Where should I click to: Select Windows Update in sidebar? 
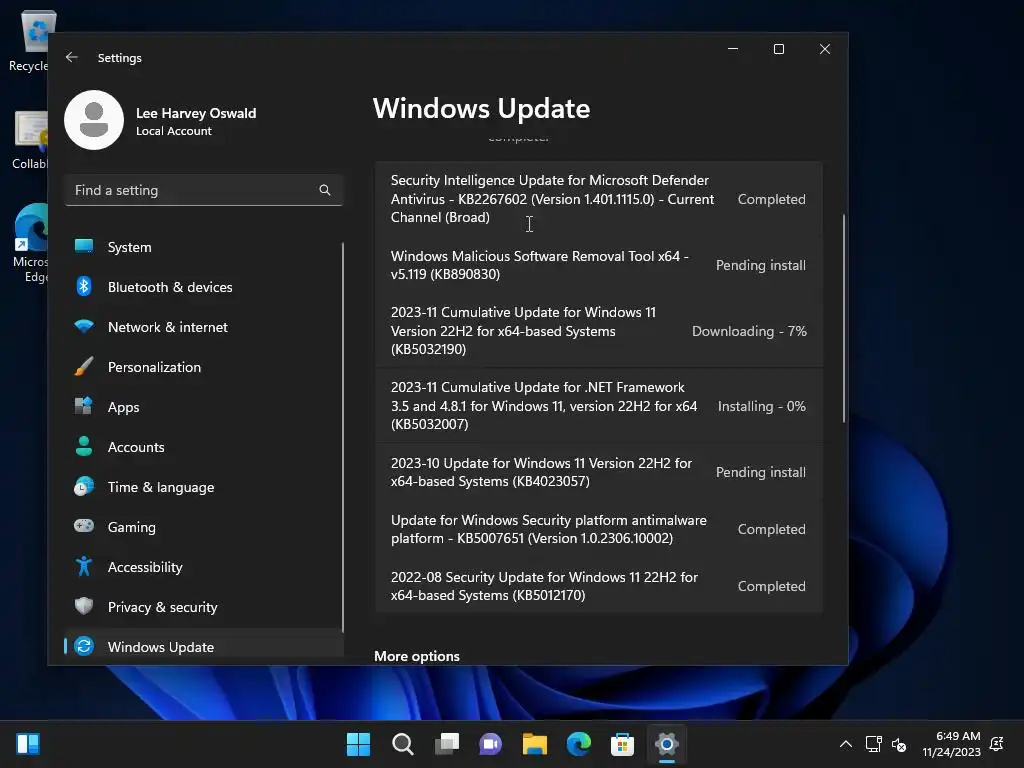[203, 647]
